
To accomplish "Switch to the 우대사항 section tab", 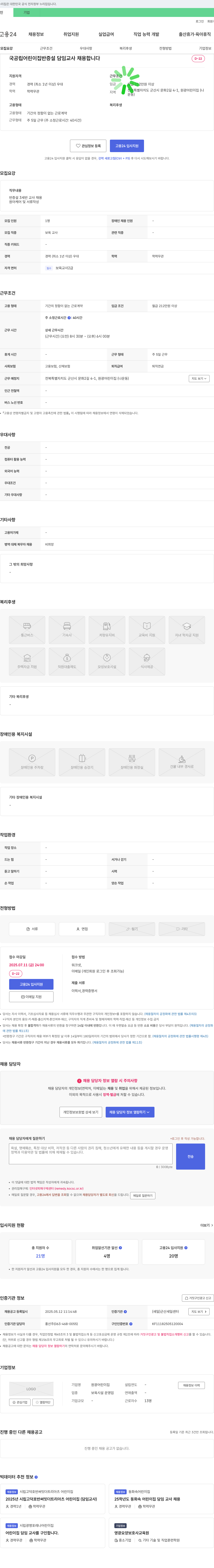I will point(86,48).
